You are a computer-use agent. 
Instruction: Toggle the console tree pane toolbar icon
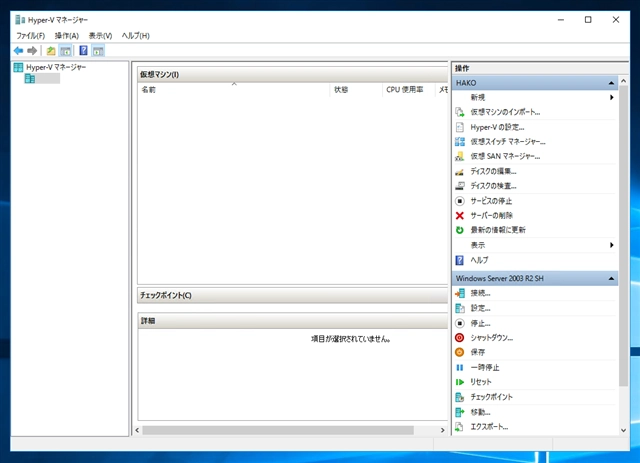(65, 51)
